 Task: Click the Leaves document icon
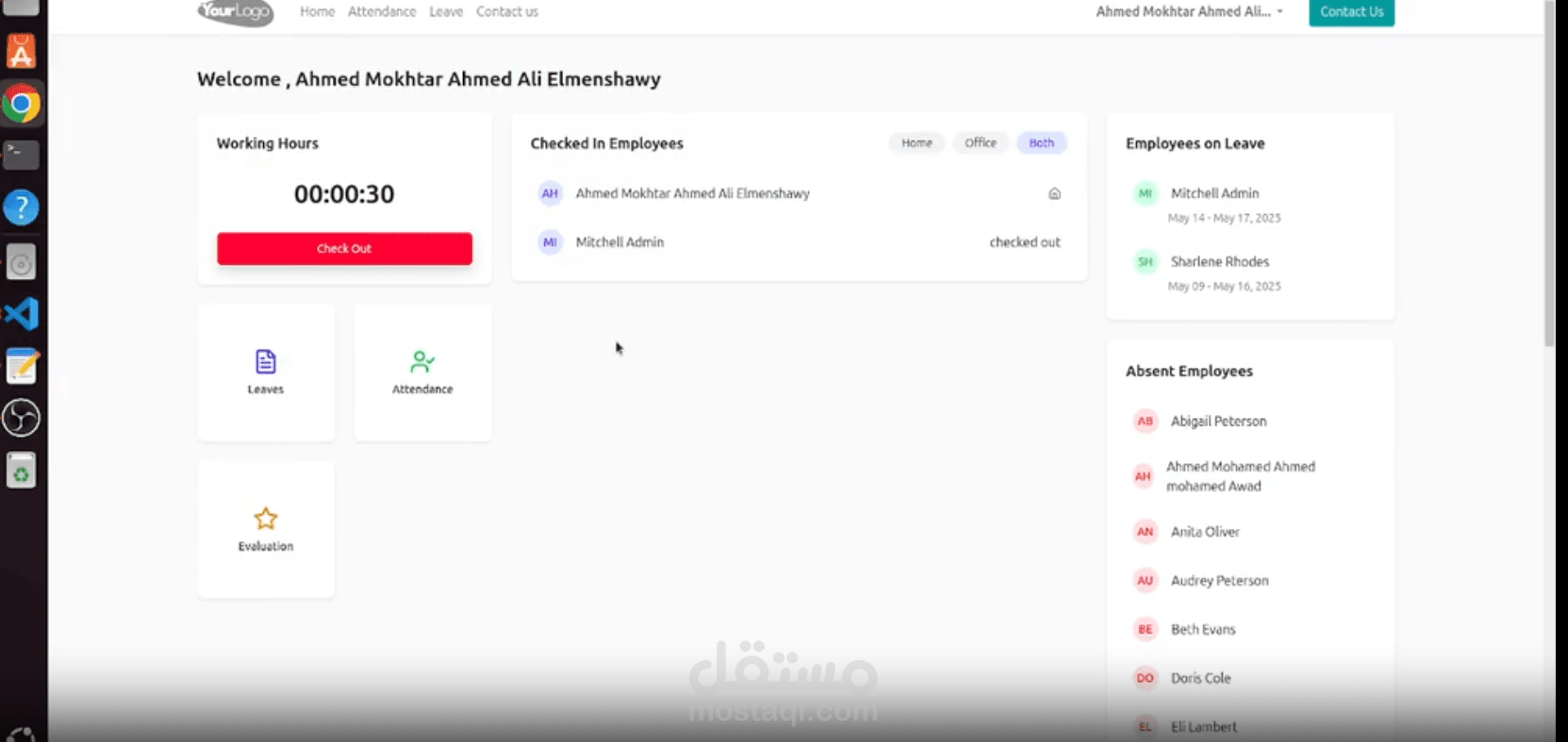pyautogui.click(x=265, y=361)
